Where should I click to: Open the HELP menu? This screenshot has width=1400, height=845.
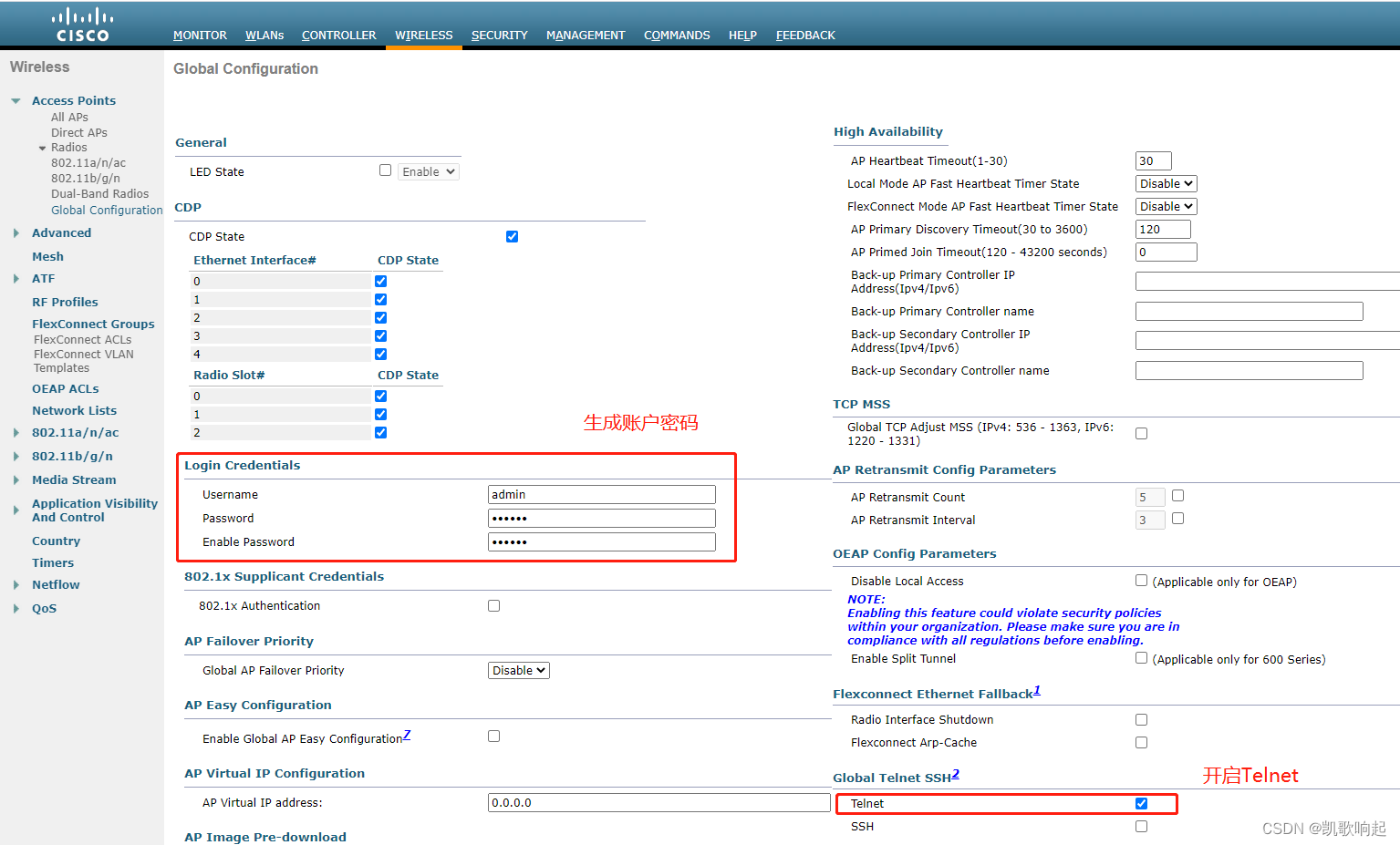point(742,36)
